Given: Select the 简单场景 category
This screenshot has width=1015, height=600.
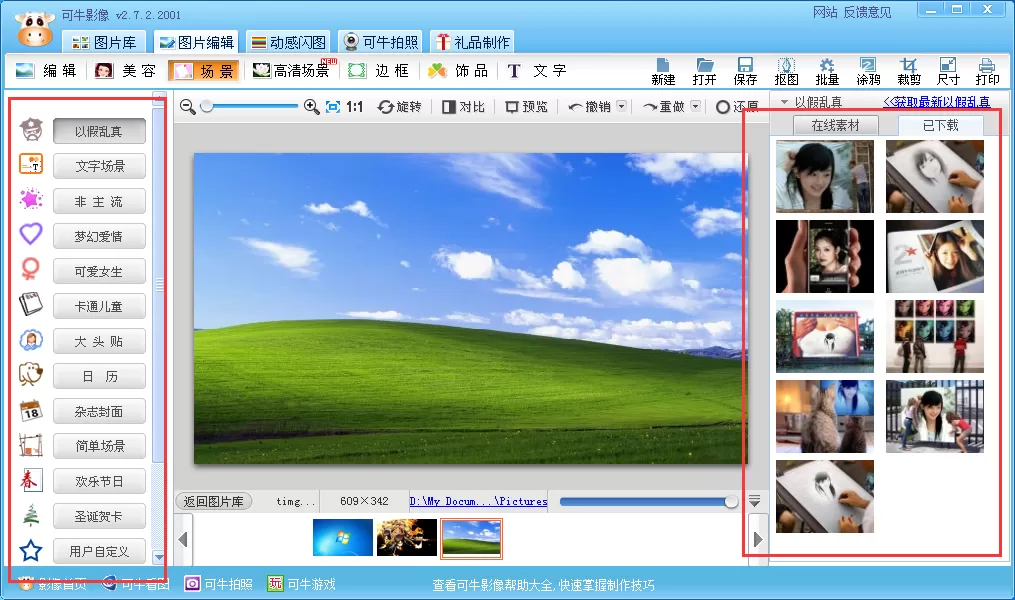Looking at the screenshot, I should tap(99, 446).
